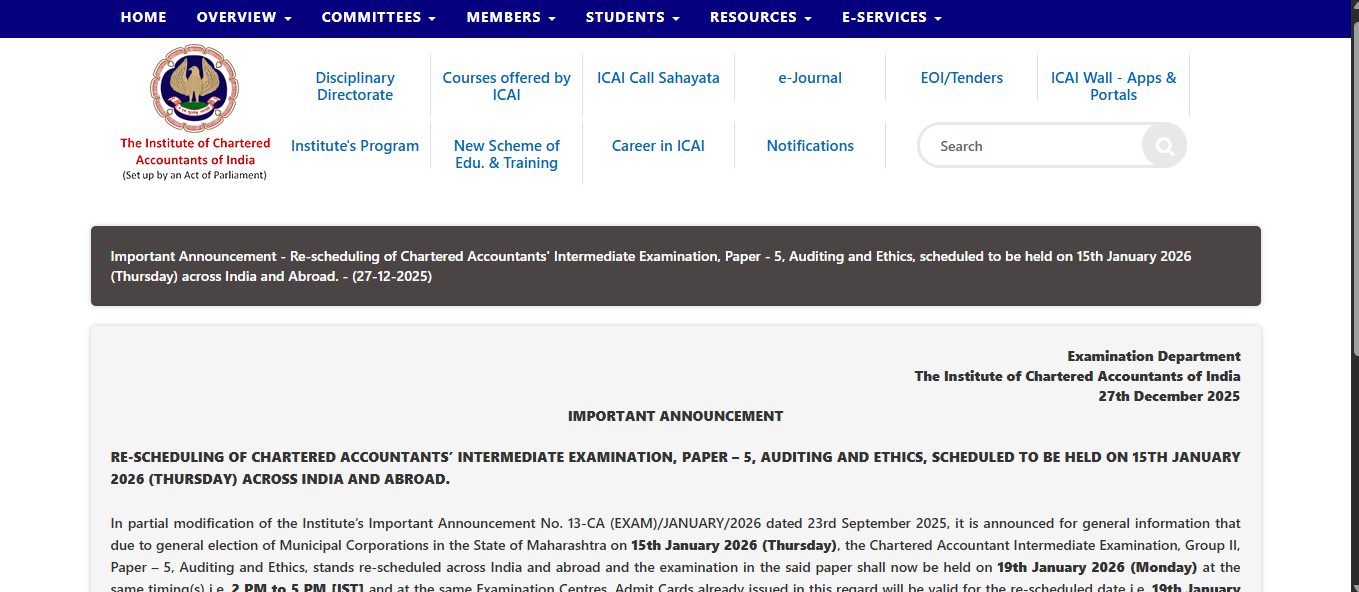
Task: Expand the RESOURCES dropdown menu
Action: [760, 17]
